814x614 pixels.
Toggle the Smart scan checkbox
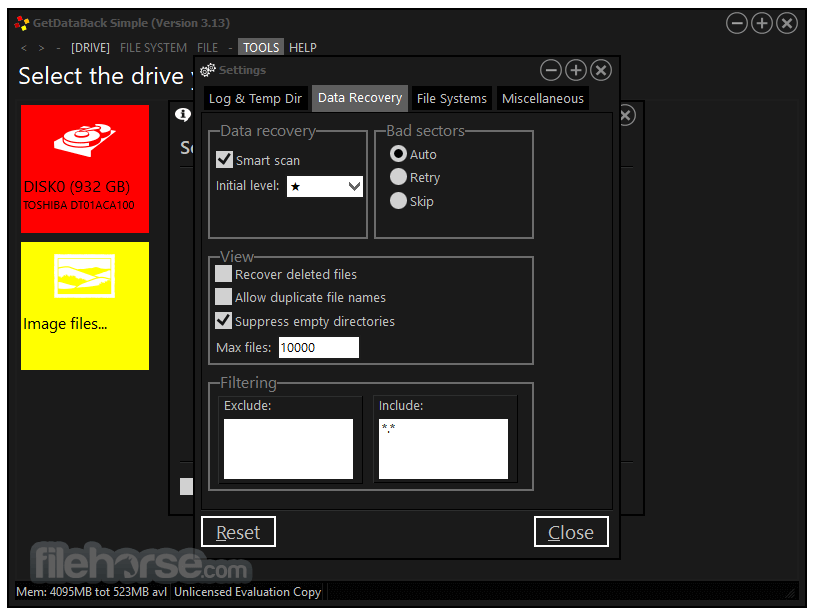[x=224, y=159]
